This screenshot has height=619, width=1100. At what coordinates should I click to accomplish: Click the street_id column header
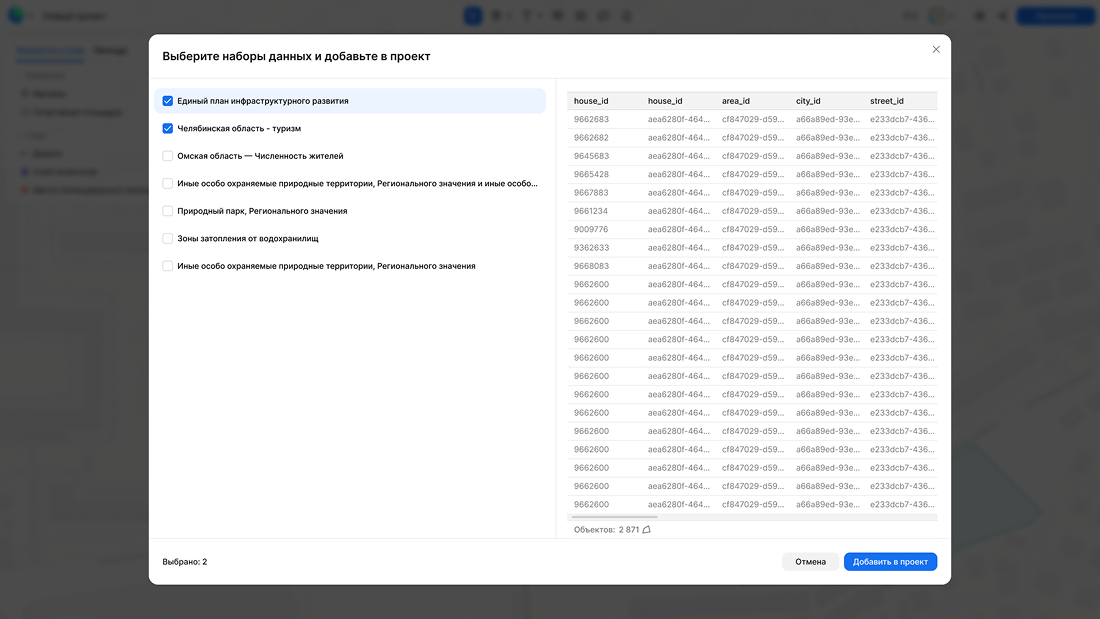[x=887, y=101]
